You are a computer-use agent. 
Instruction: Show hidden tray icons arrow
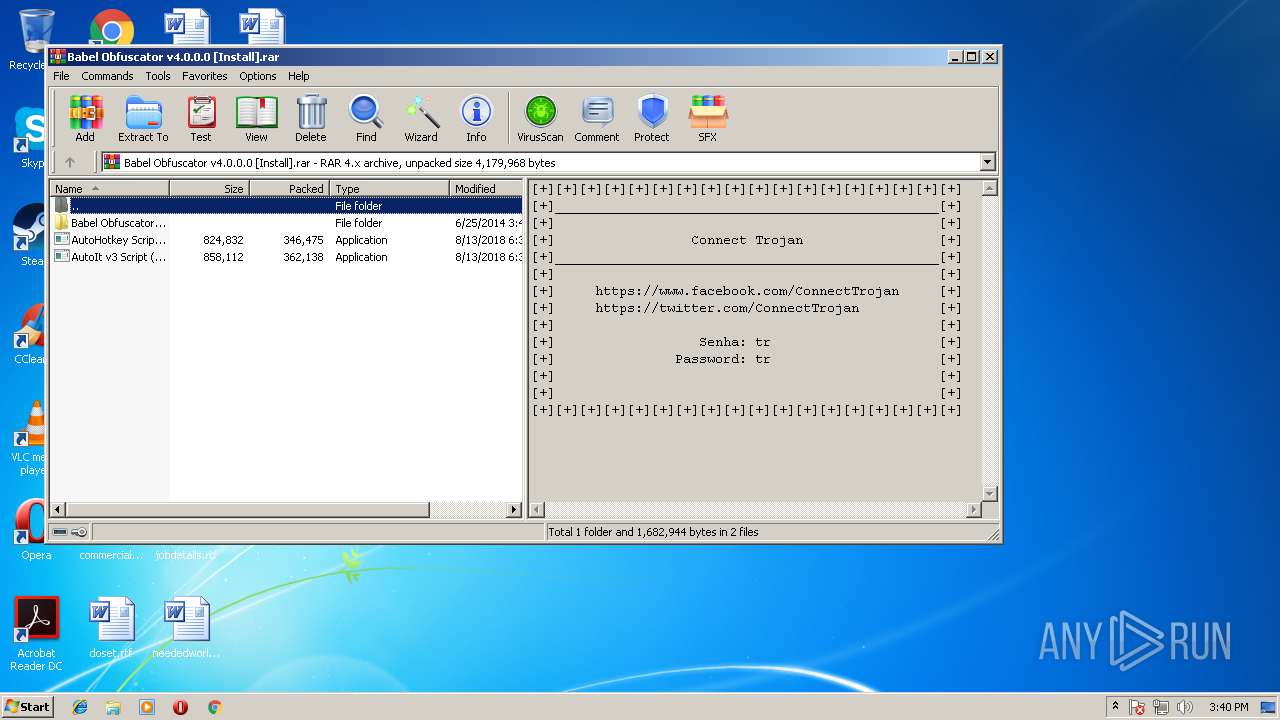1115,707
